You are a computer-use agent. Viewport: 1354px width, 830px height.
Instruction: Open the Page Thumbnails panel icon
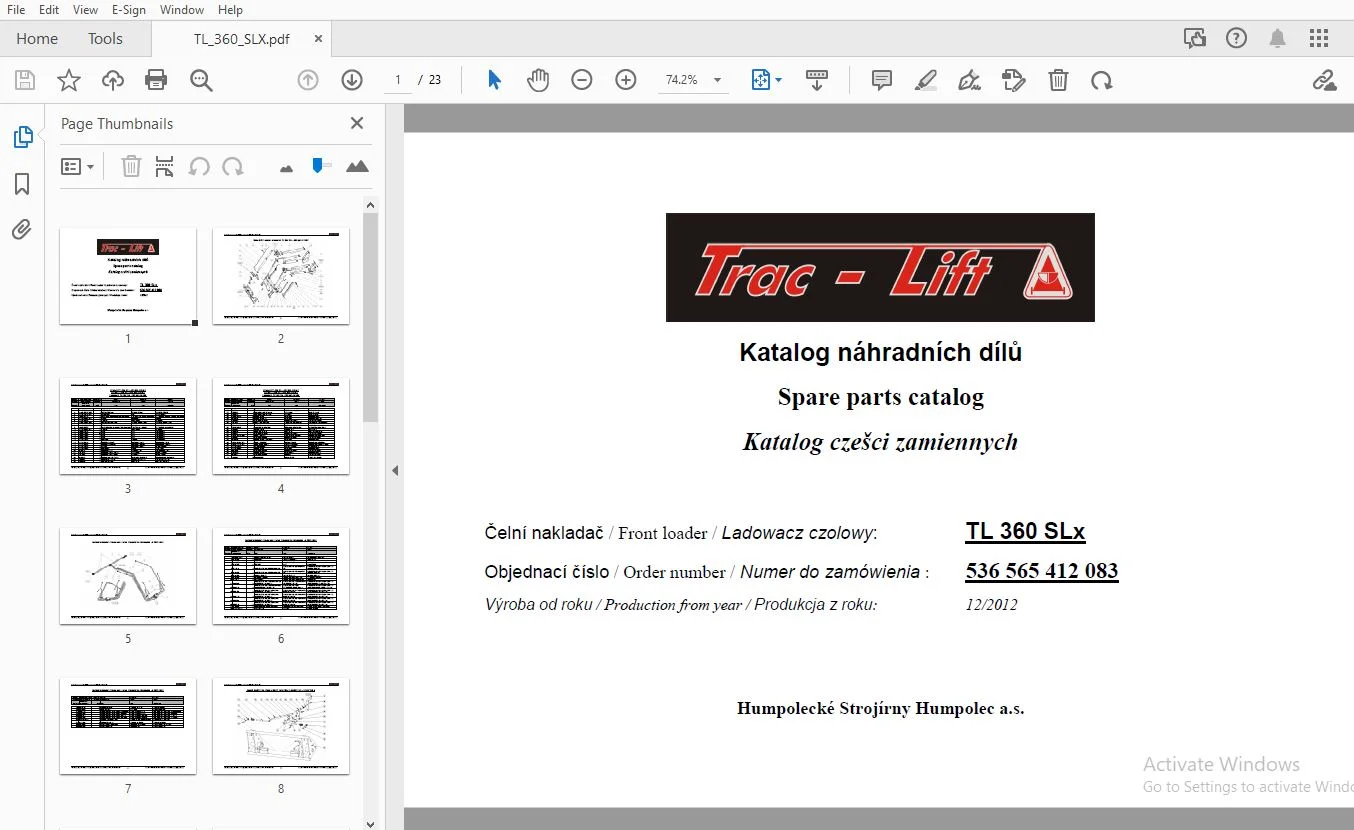pos(22,137)
